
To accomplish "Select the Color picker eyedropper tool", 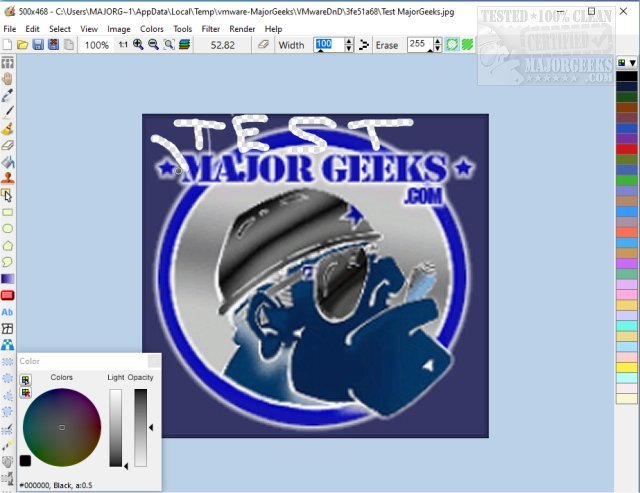I will point(7,95).
